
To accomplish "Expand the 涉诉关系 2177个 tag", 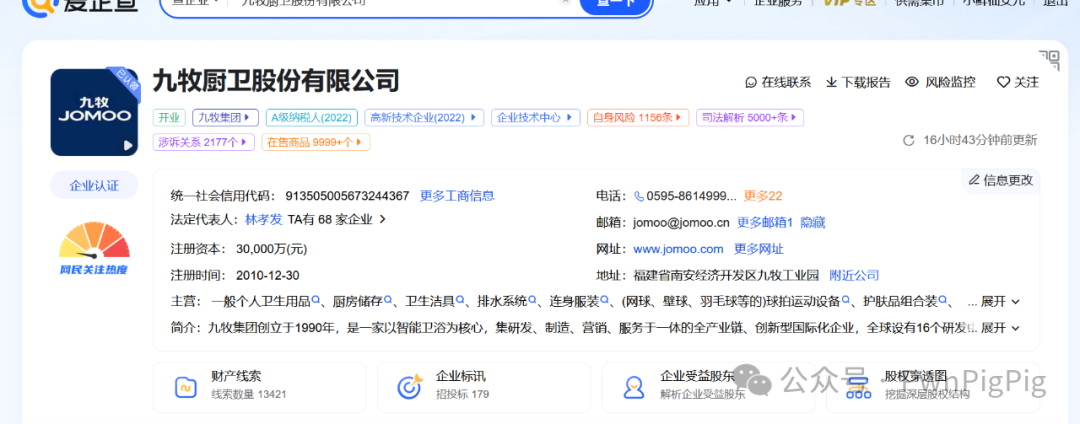I will tap(203, 142).
